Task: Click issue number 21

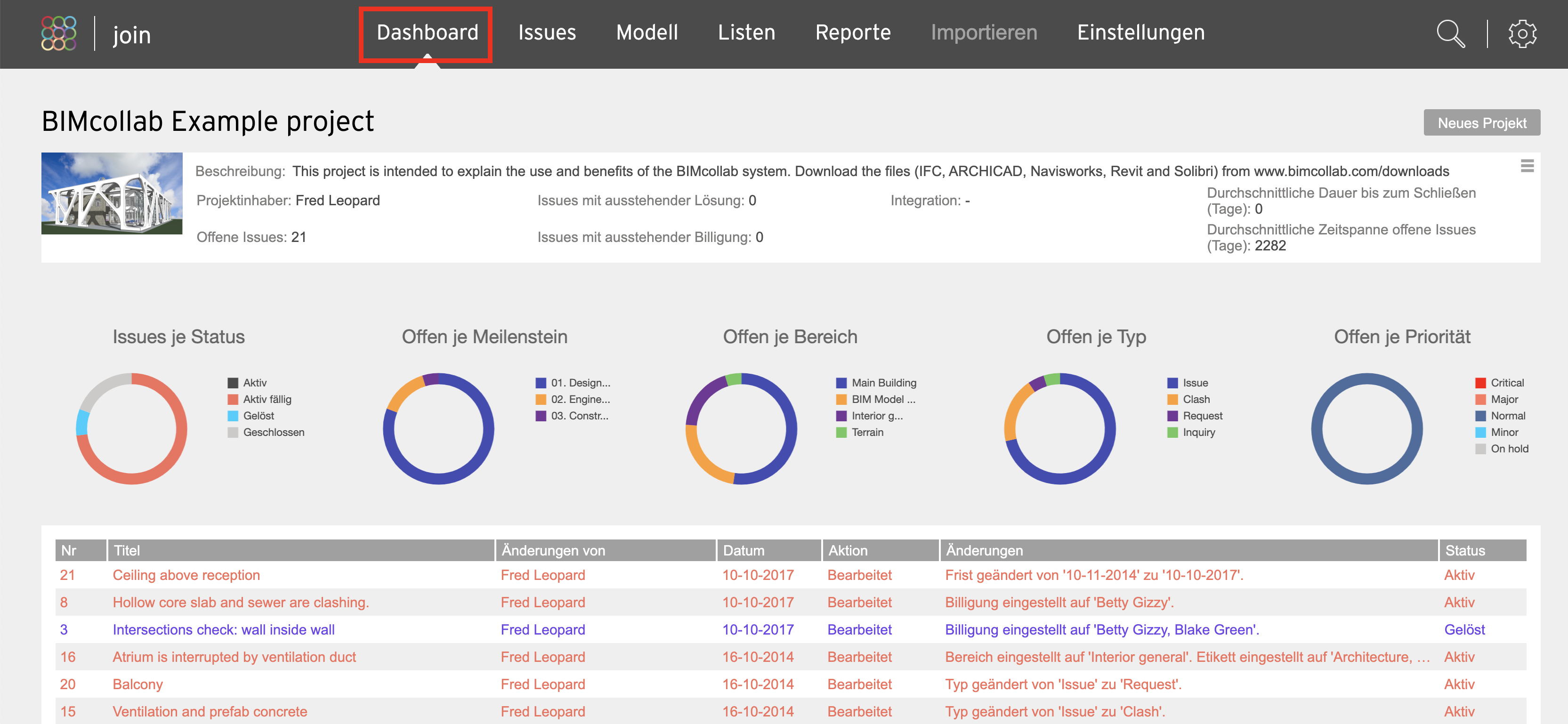Action: tap(67, 575)
